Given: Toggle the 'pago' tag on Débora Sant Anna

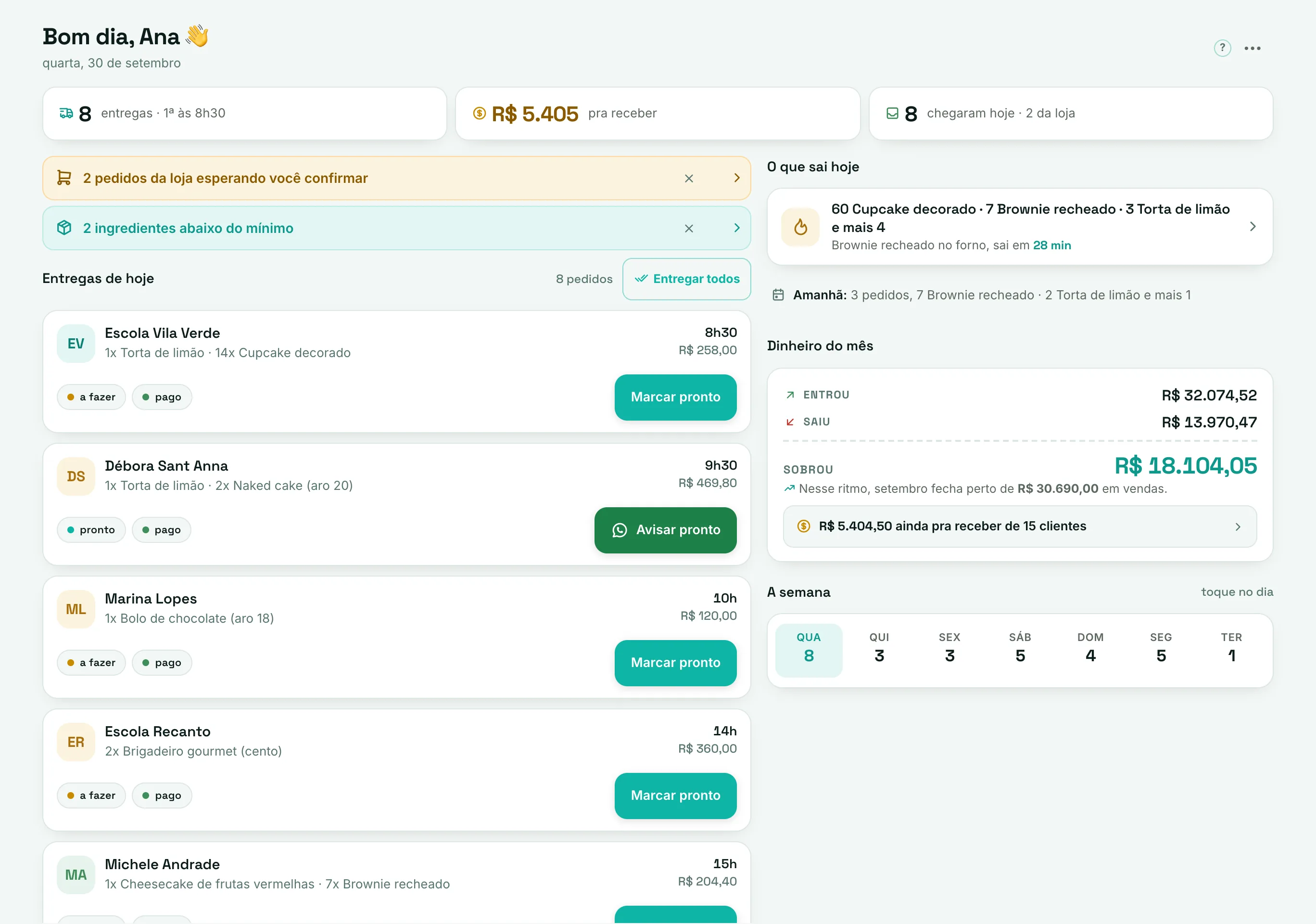Looking at the screenshot, I should (x=162, y=530).
